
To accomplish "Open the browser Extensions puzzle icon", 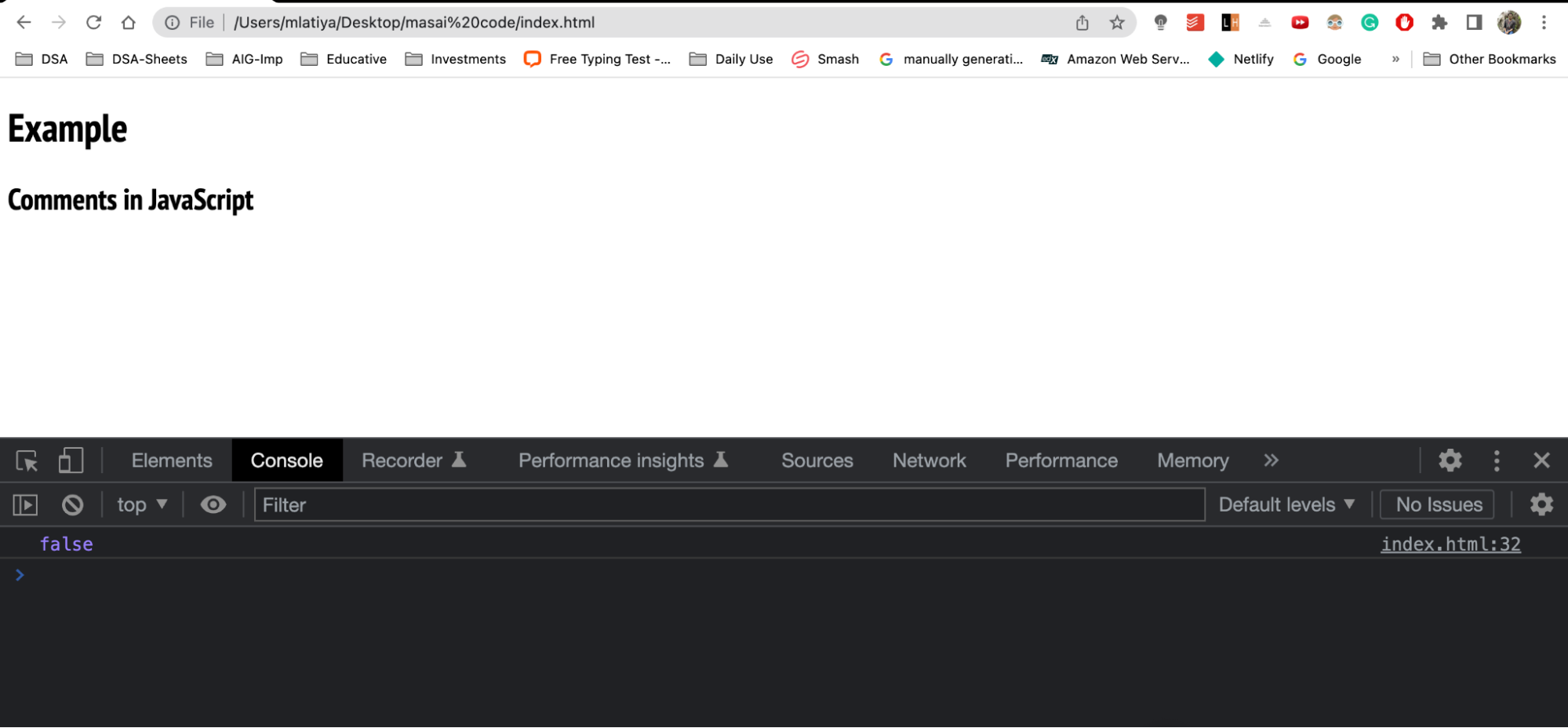I will pyautogui.click(x=1439, y=23).
